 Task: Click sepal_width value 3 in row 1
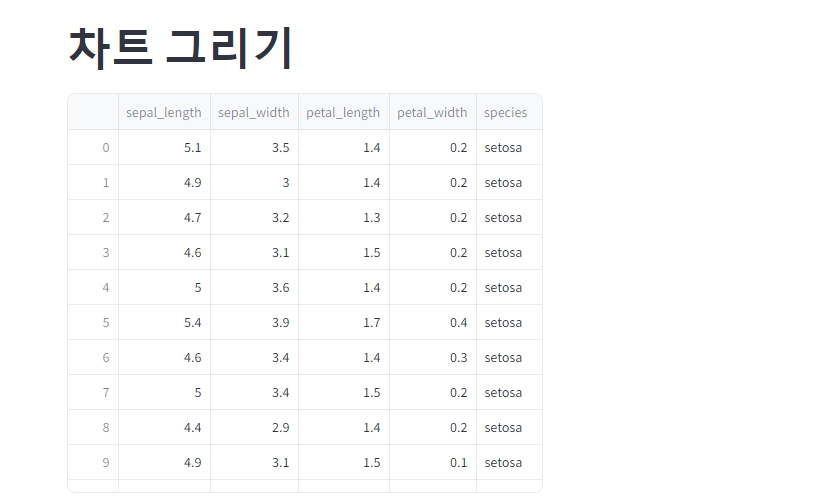[x=254, y=182]
